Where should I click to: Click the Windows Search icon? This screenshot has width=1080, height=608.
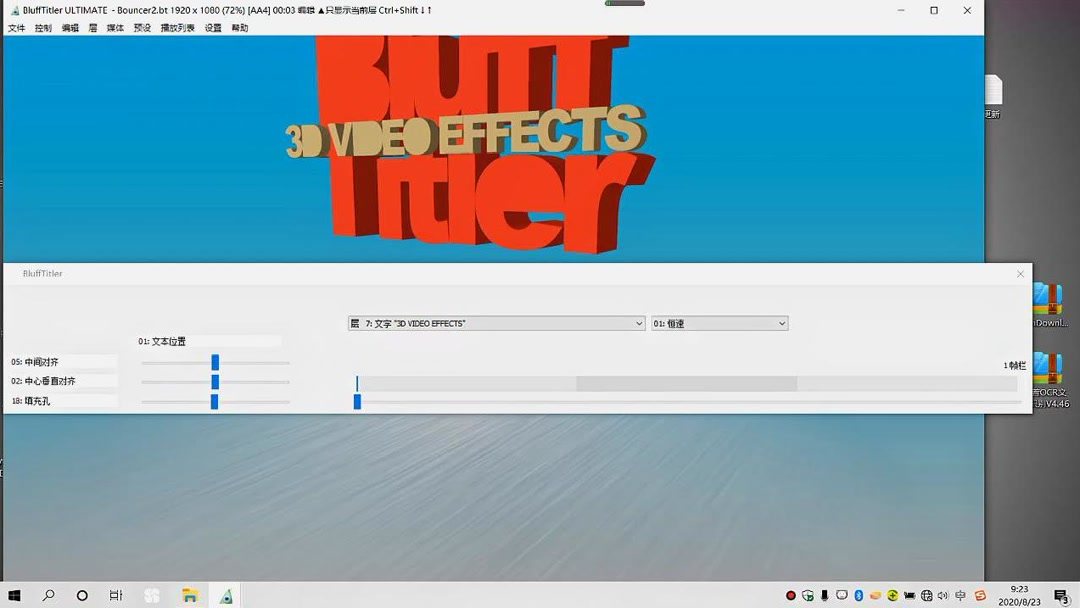point(48,594)
